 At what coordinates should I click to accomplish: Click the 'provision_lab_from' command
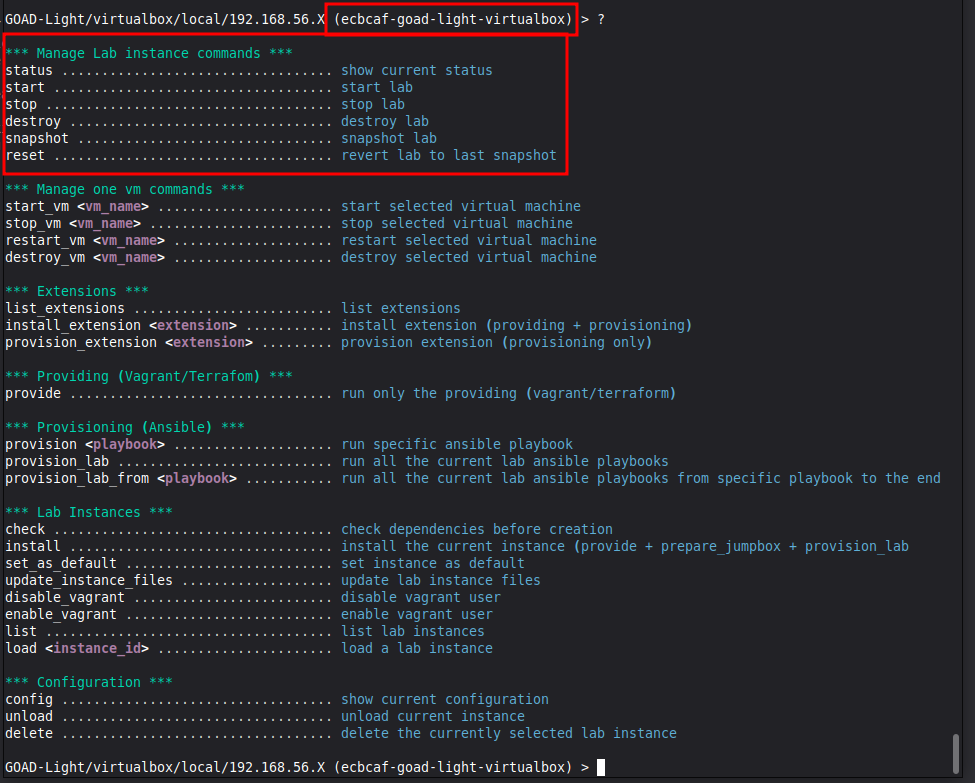(77, 479)
